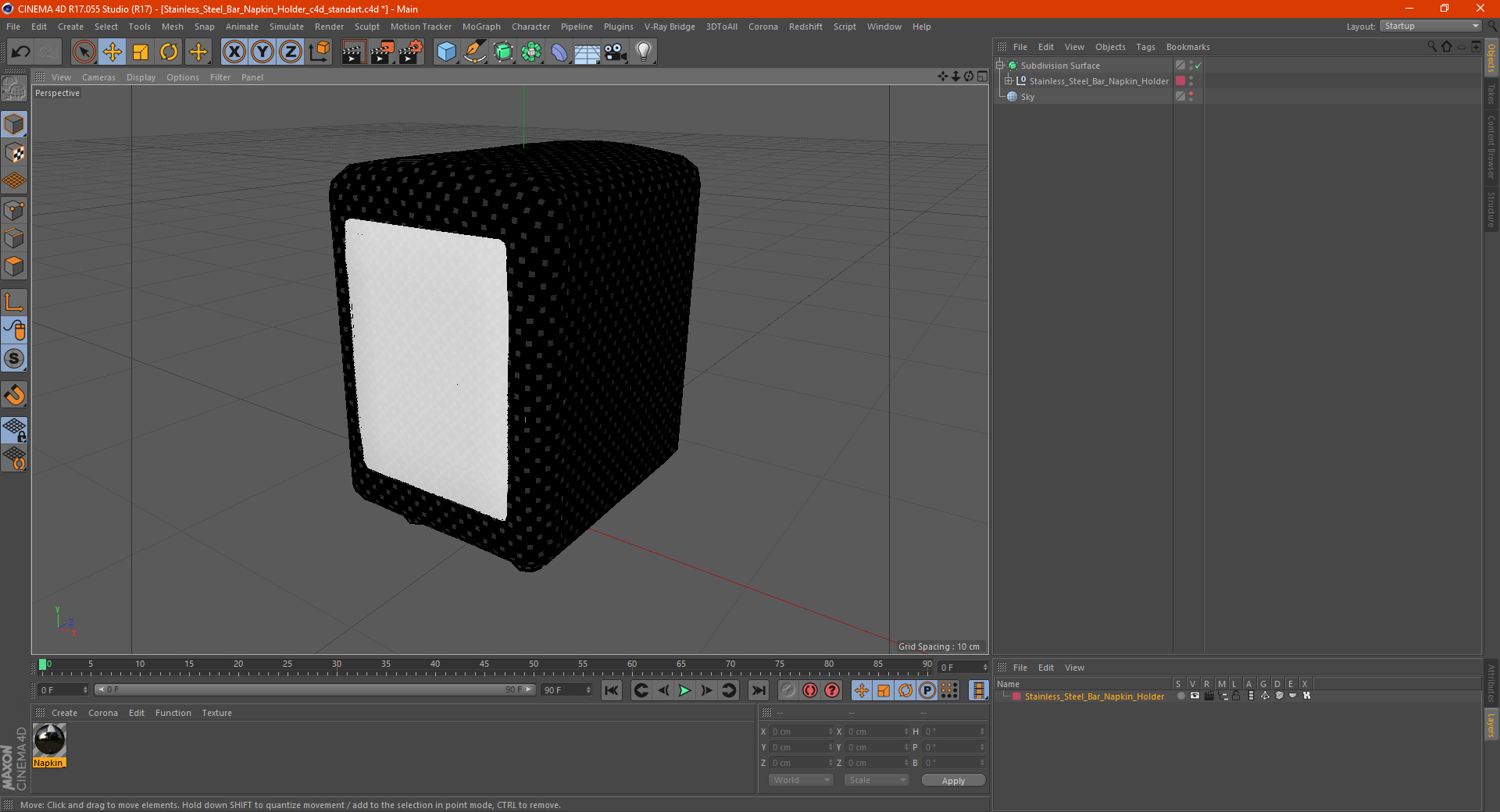Add a subdivision generator object
This screenshot has height=812, width=1500.
503,52
